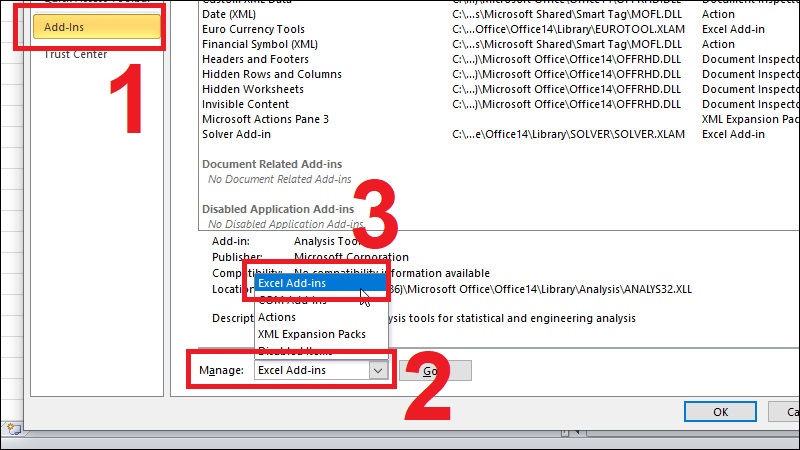Open the Trust Center category

point(76,54)
